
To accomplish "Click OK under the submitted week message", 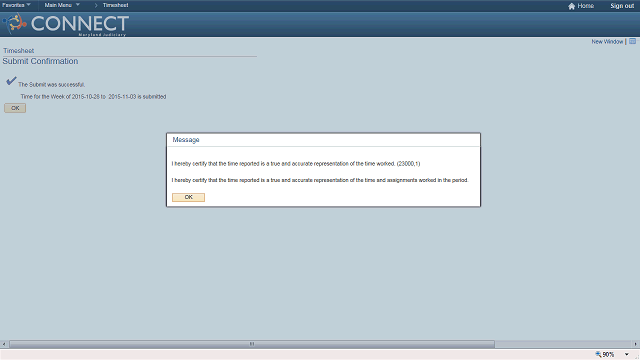I will coord(15,108).
